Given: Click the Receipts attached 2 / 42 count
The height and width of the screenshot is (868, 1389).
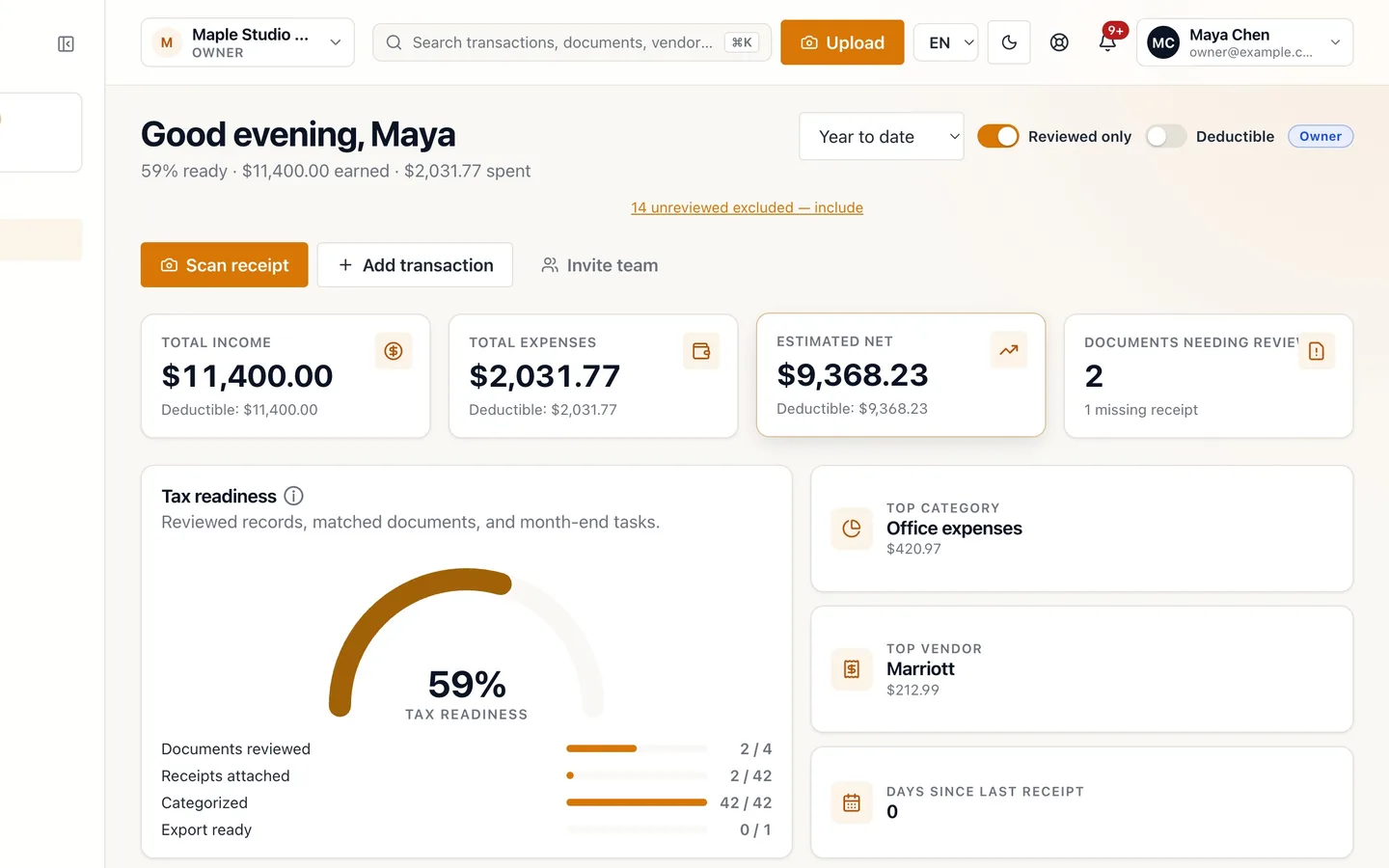Looking at the screenshot, I should 750,775.
